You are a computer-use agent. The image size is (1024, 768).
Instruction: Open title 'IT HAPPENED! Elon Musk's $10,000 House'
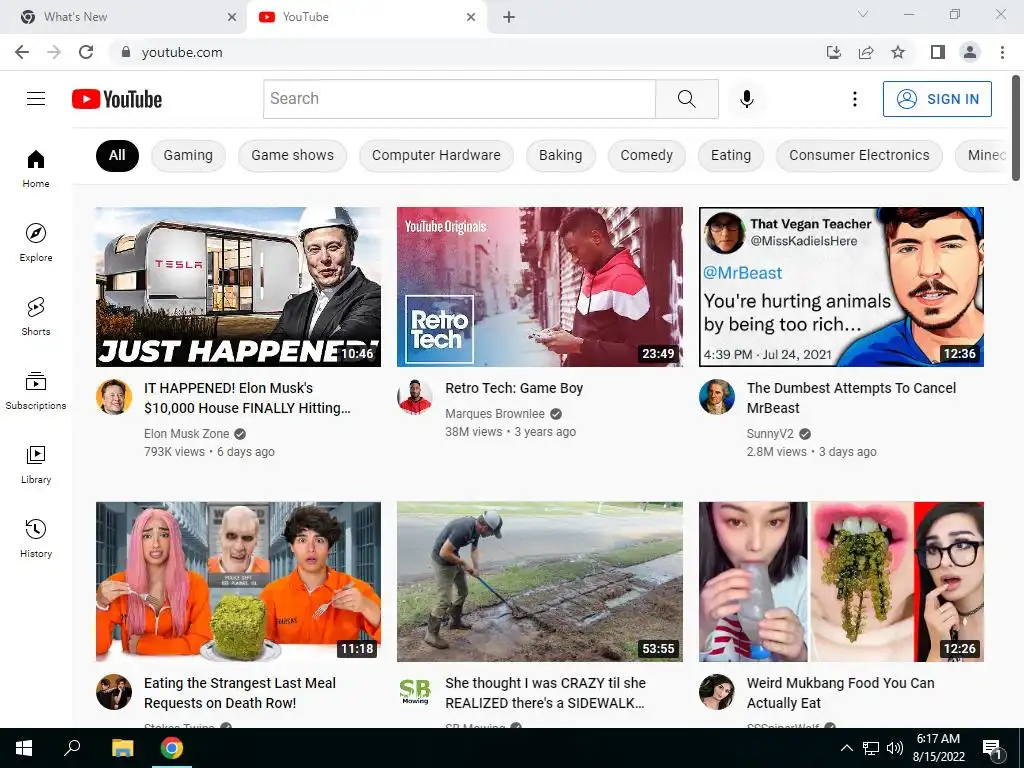(x=248, y=398)
